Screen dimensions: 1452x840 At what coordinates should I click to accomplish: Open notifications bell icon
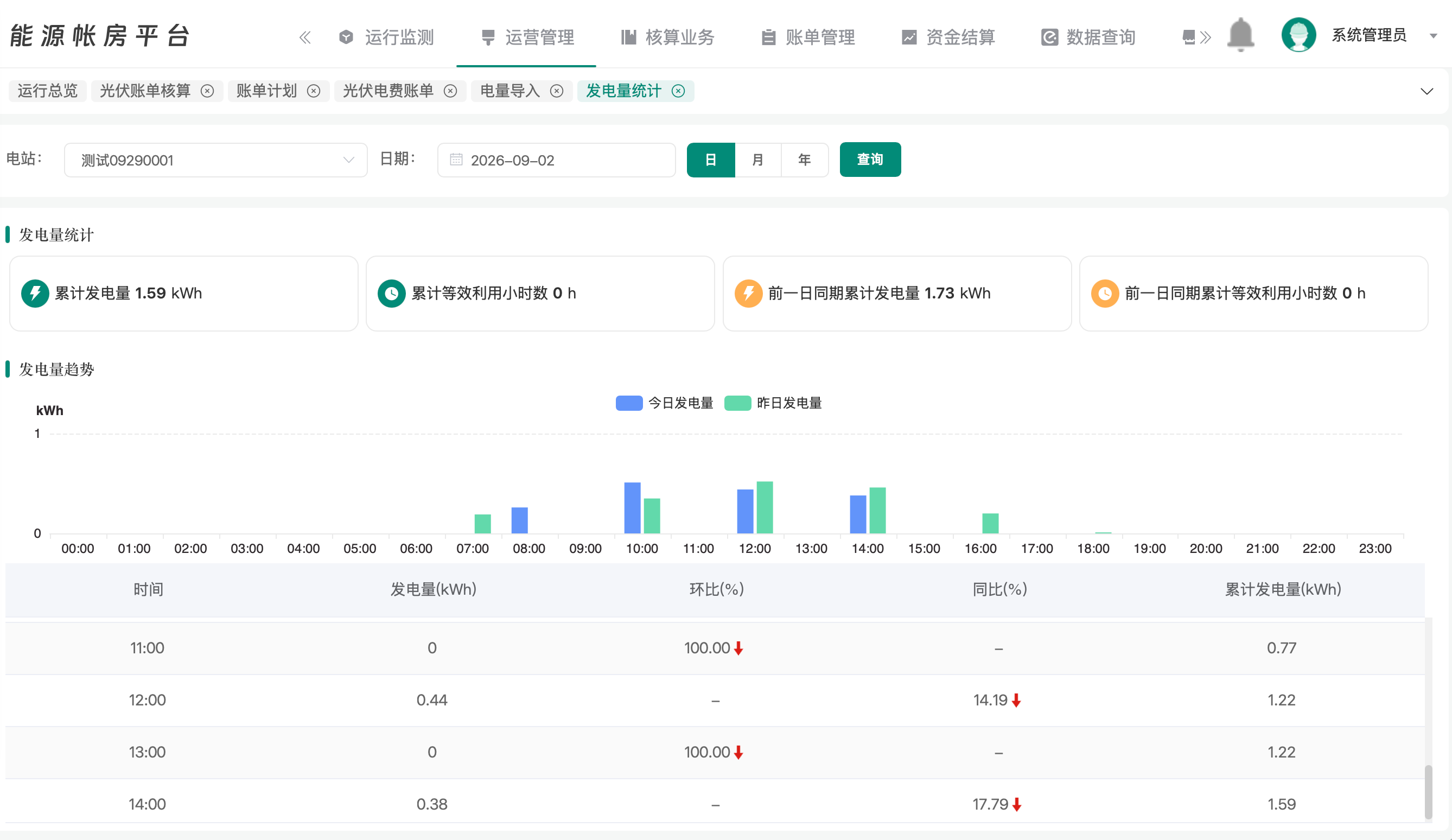coord(1240,35)
